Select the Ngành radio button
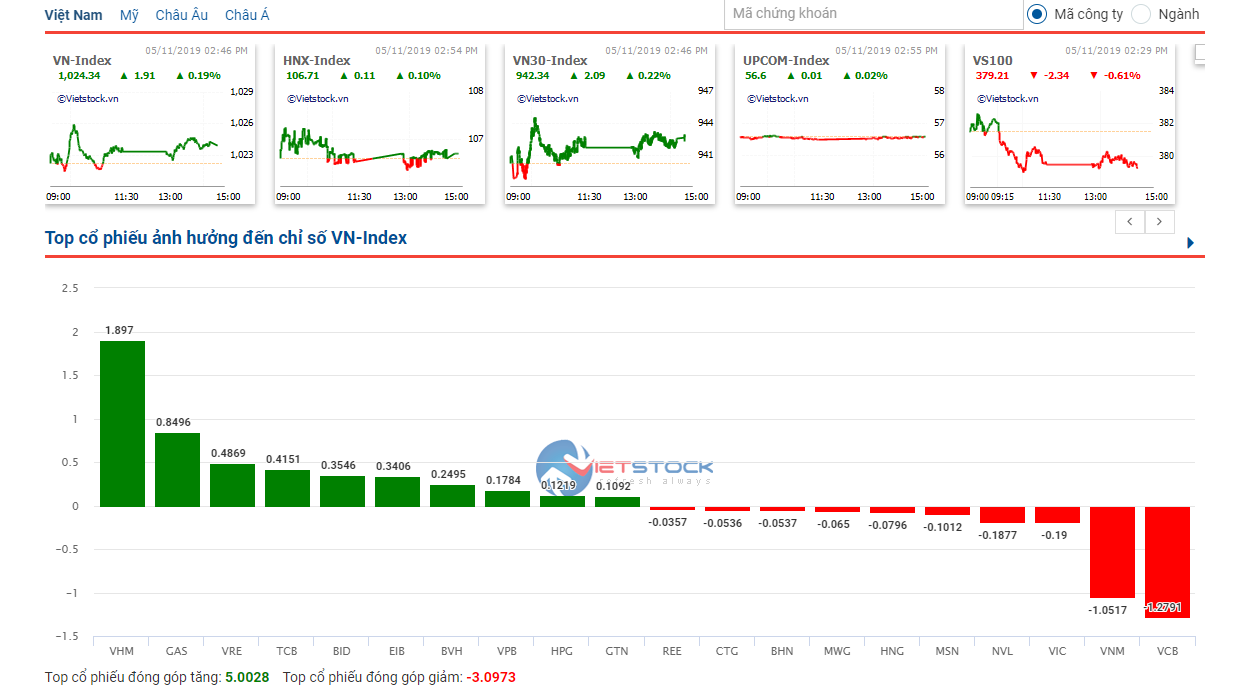Viewport: 1238px width, 686px height. tap(1141, 14)
